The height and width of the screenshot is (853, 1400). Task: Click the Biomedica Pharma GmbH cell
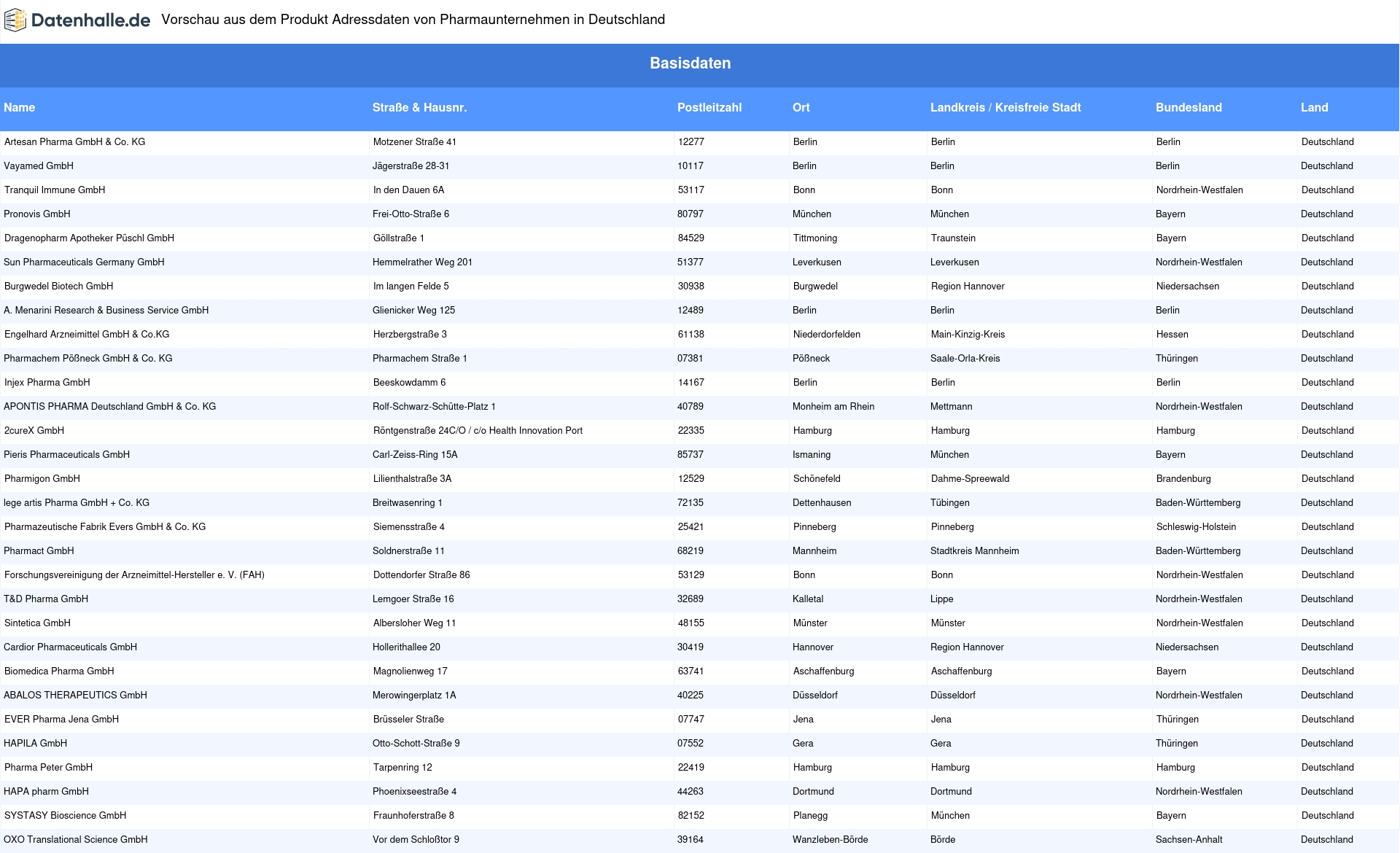coord(59,671)
